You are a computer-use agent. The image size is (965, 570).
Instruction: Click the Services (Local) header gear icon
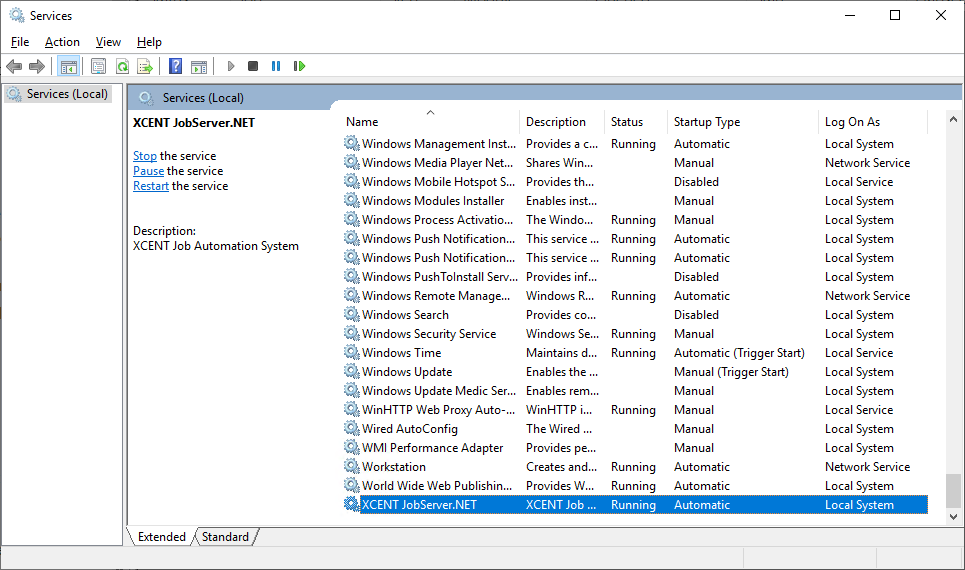pyautogui.click(x=146, y=98)
